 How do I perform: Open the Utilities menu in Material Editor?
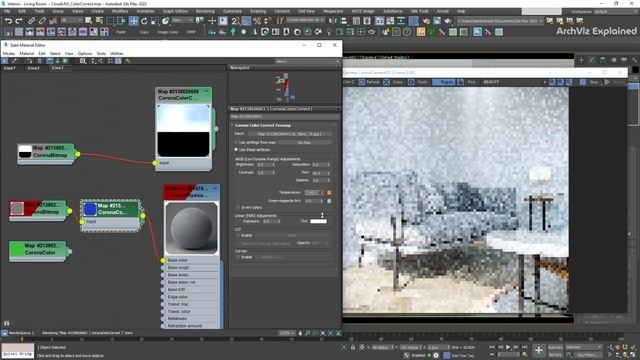116,53
